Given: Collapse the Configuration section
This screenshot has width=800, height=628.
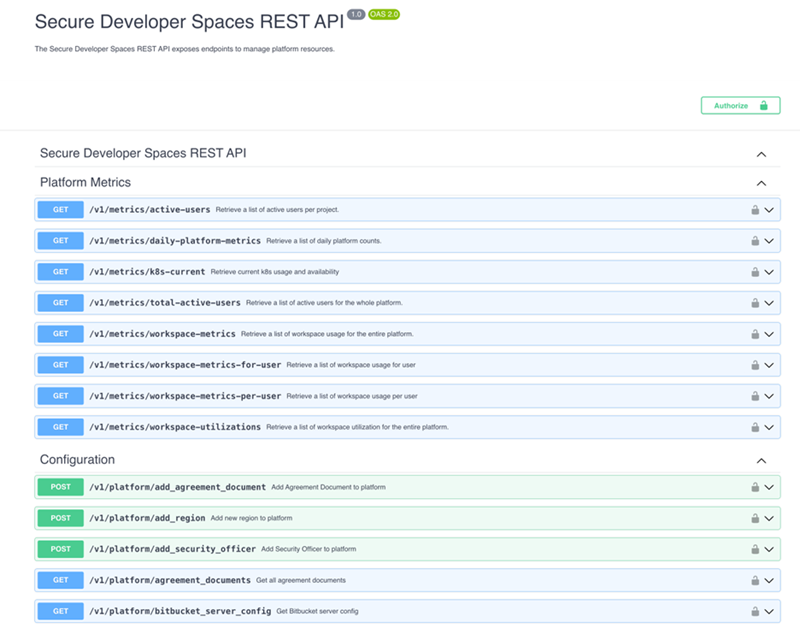Looking at the screenshot, I should point(762,460).
